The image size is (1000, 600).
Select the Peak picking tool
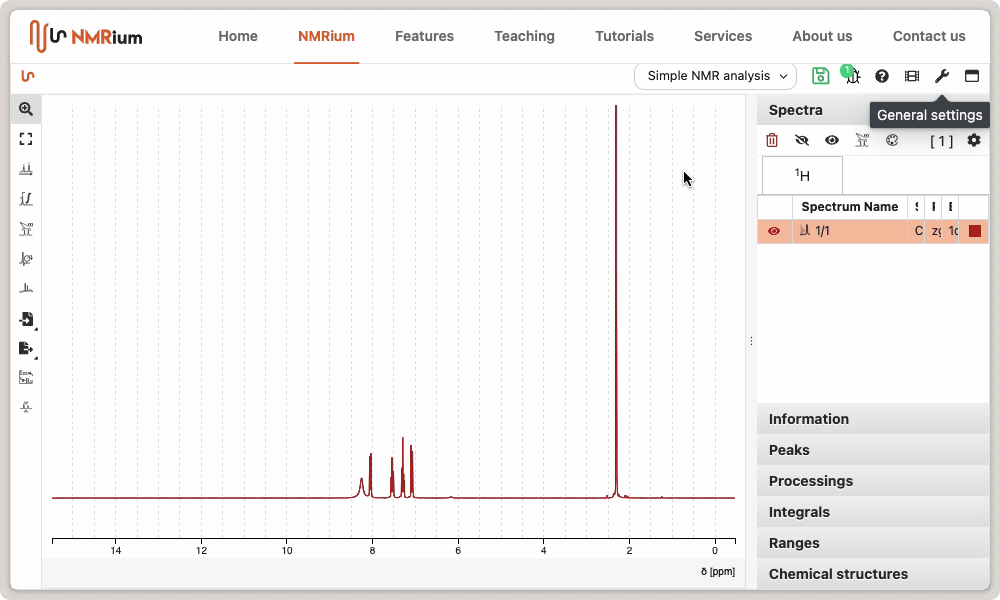pyautogui.click(x=26, y=169)
